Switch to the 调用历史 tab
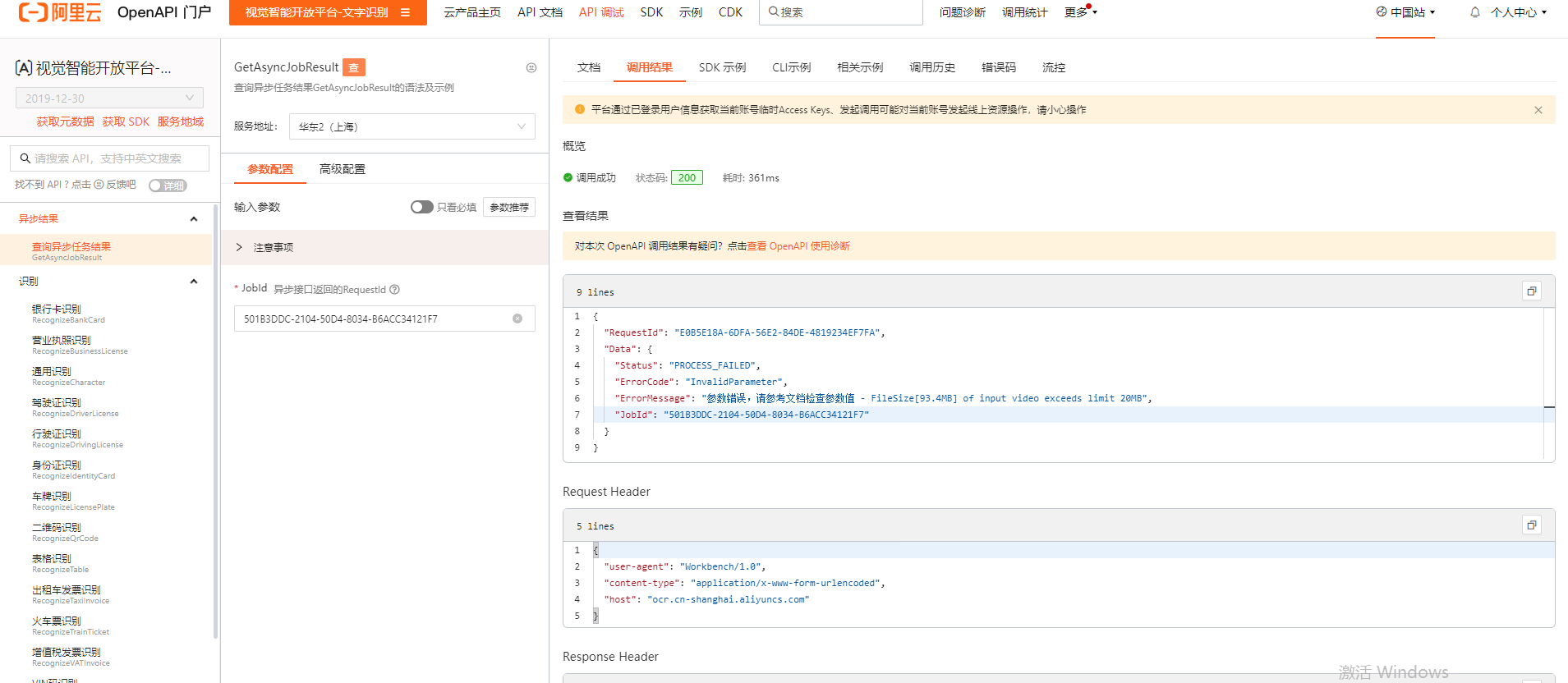The height and width of the screenshot is (683, 1568). (932, 67)
